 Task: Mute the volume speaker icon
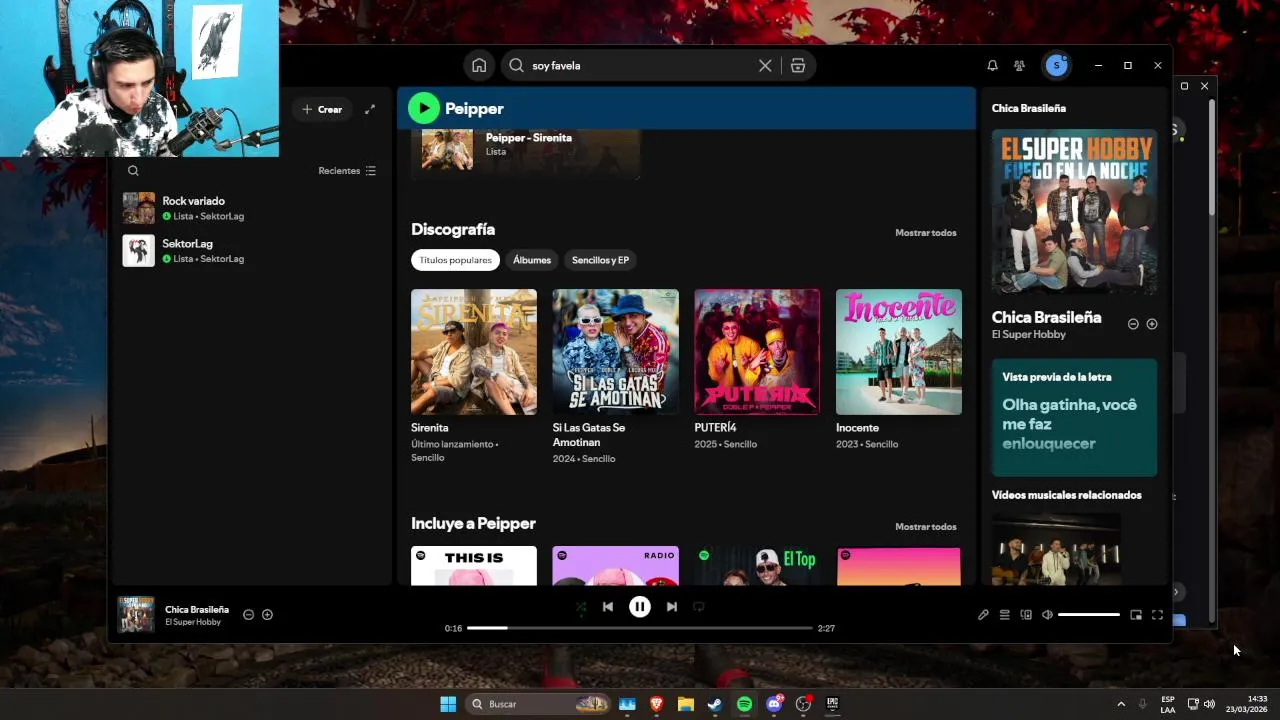pos(1047,615)
